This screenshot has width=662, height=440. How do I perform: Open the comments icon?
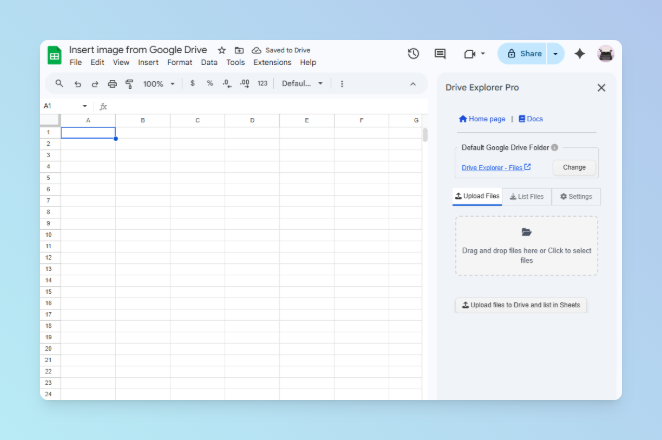(440, 54)
